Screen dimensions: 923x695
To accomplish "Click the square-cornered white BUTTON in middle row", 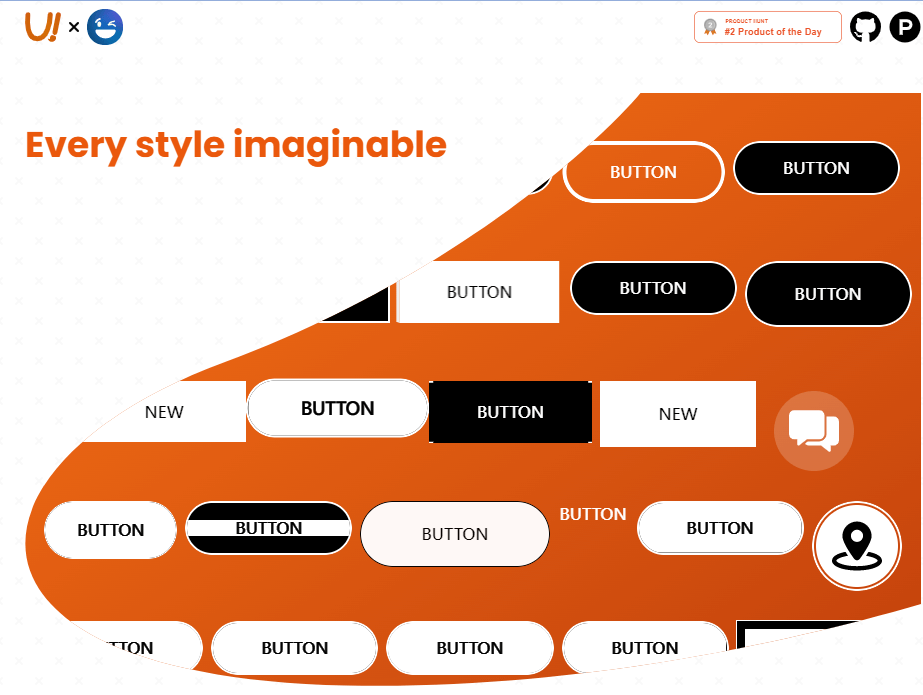I will [478, 292].
